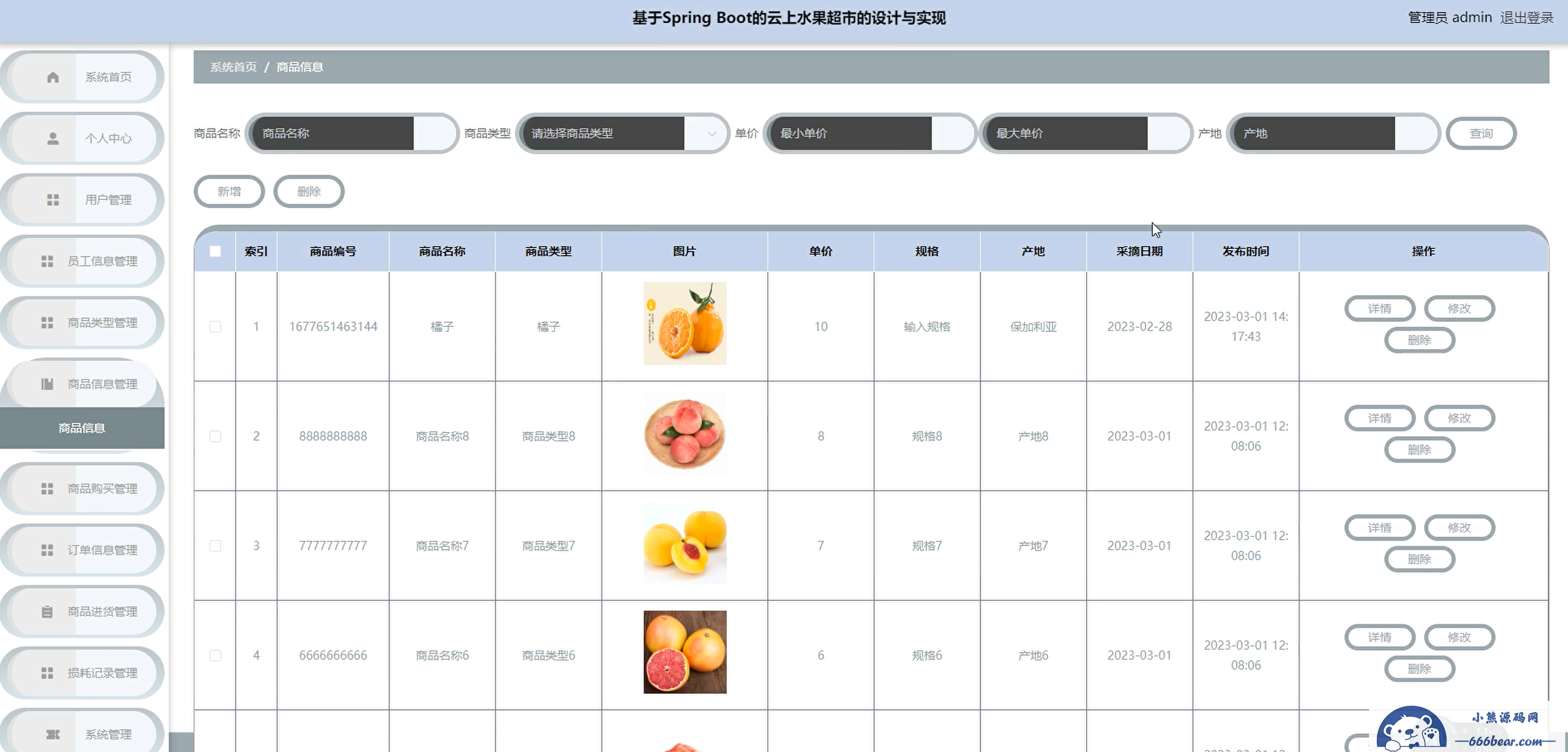This screenshot has width=1568, height=752.
Task: Click 修改 for the 商品名称6 row
Action: [x=1460, y=638]
